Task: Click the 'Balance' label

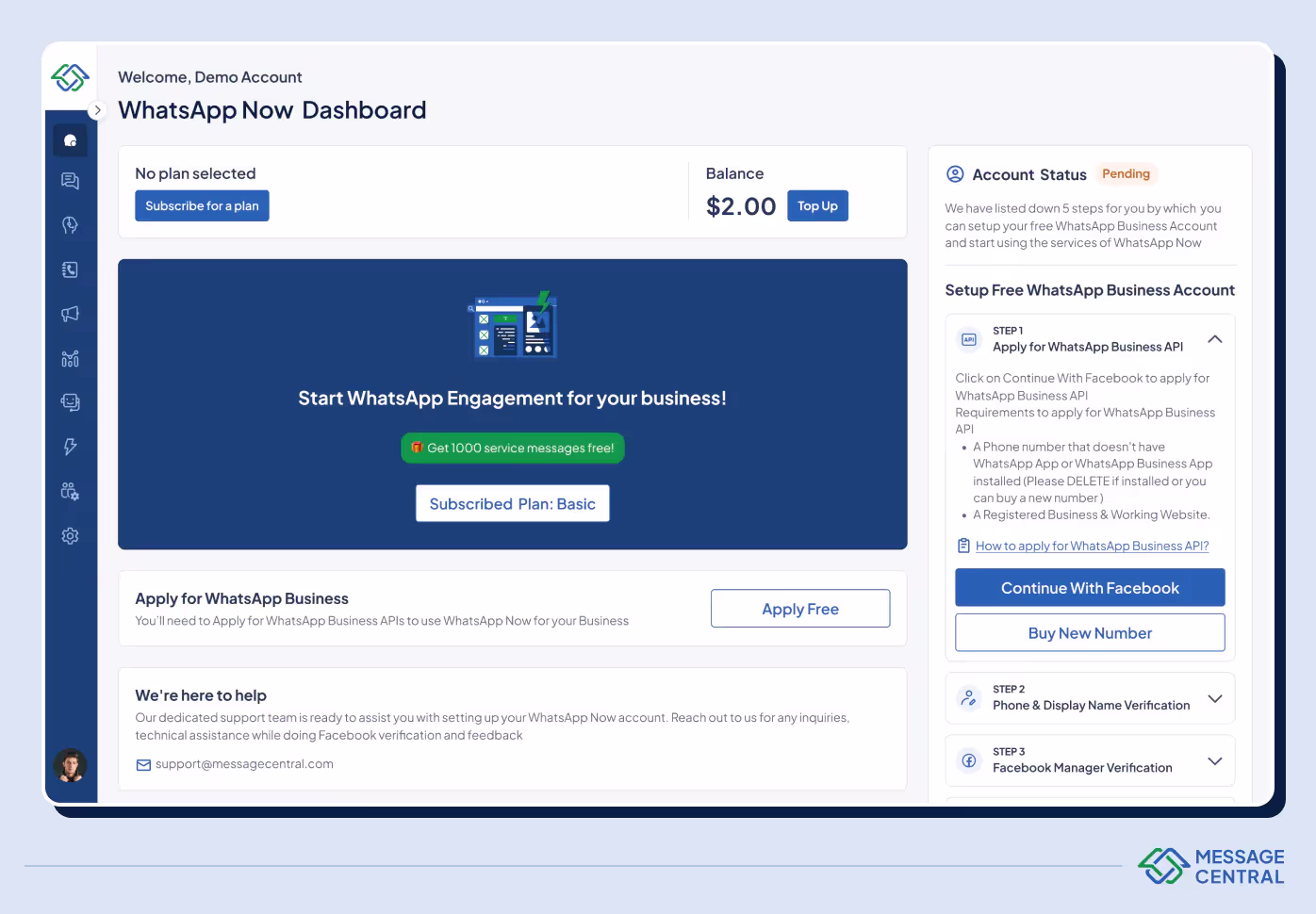Action: pos(734,173)
